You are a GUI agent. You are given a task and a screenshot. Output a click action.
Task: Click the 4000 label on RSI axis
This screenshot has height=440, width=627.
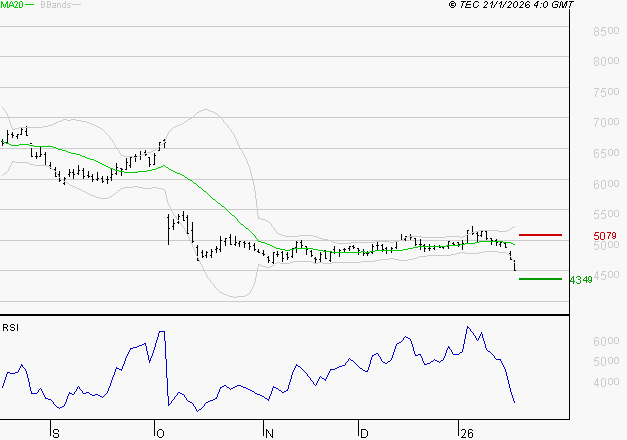(607, 382)
